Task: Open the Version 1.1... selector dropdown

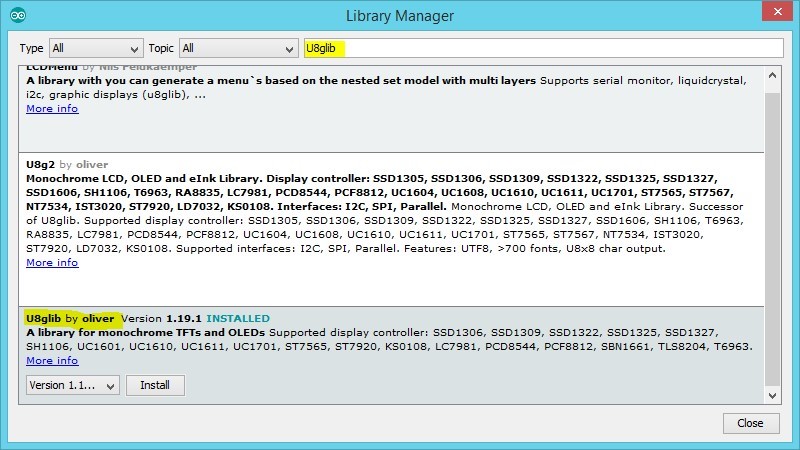Action: (x=72, y=385)
